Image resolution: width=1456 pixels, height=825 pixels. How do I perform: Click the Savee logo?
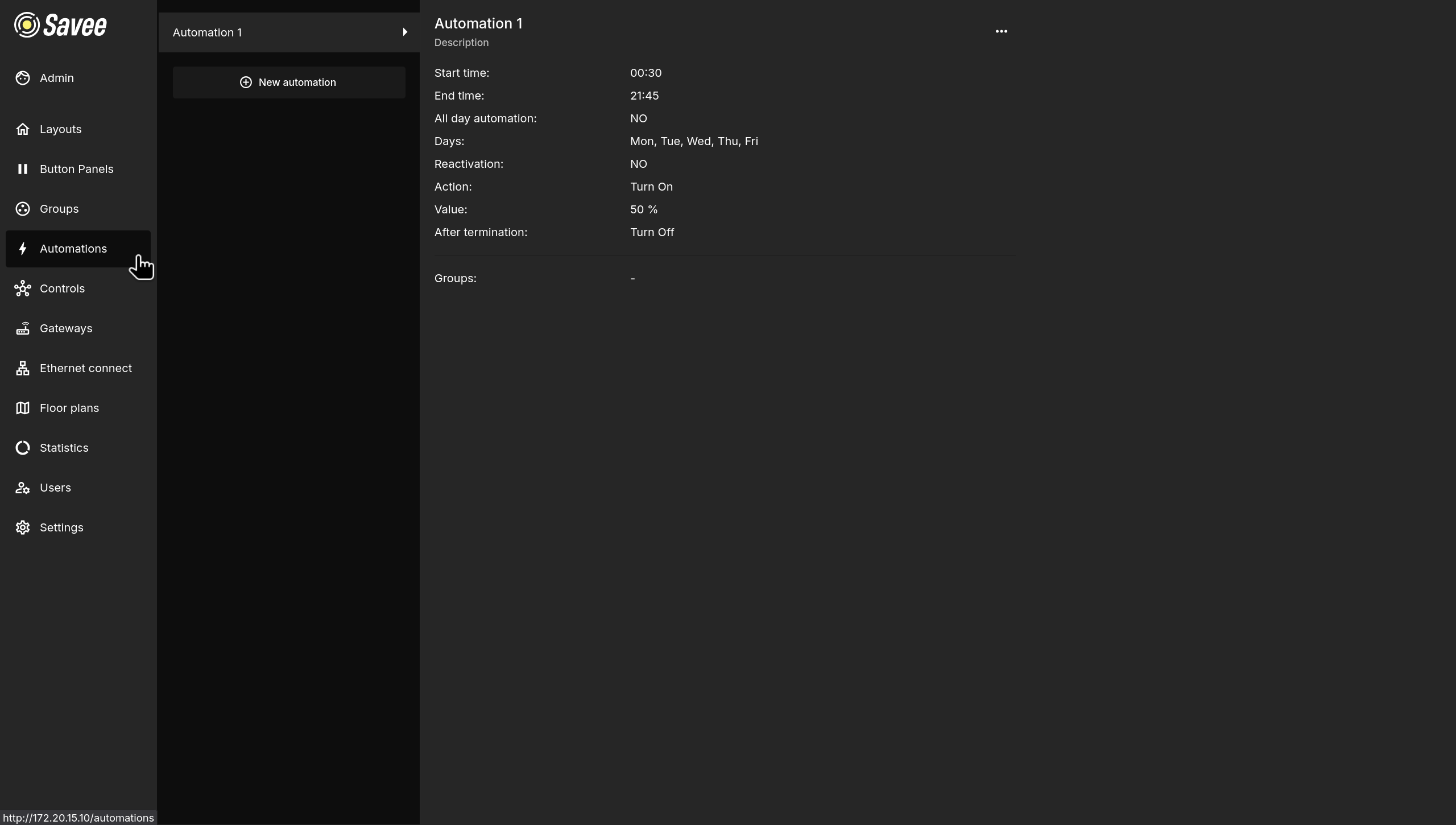point(60,24)
